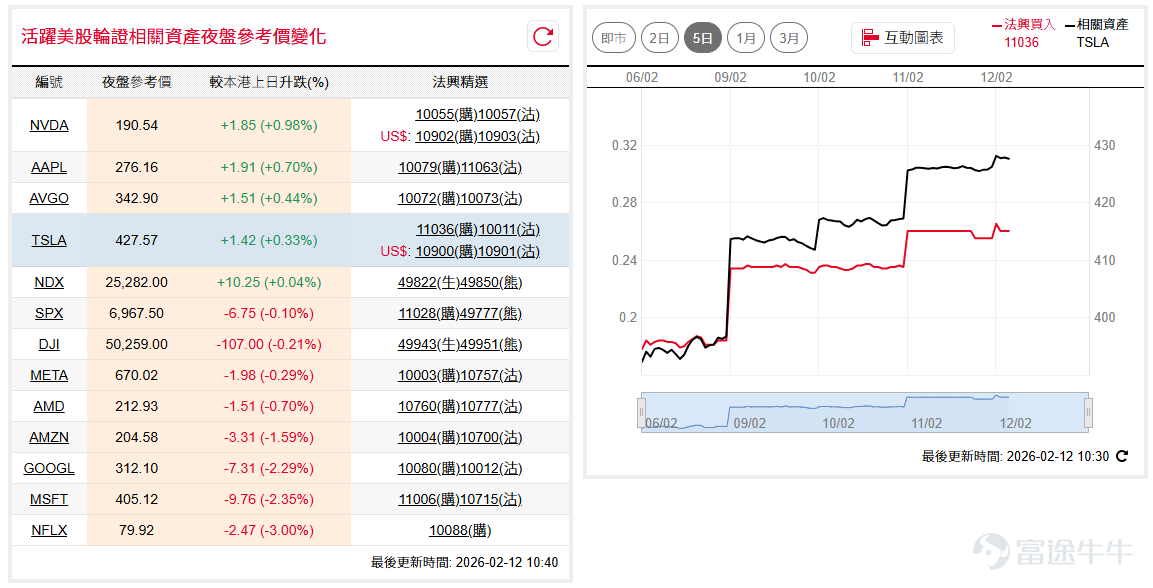The height and width of the screenshot is (588, 1153).
Task: Grab the left handle of chart range slider
Action: click(x=641, y=412)
